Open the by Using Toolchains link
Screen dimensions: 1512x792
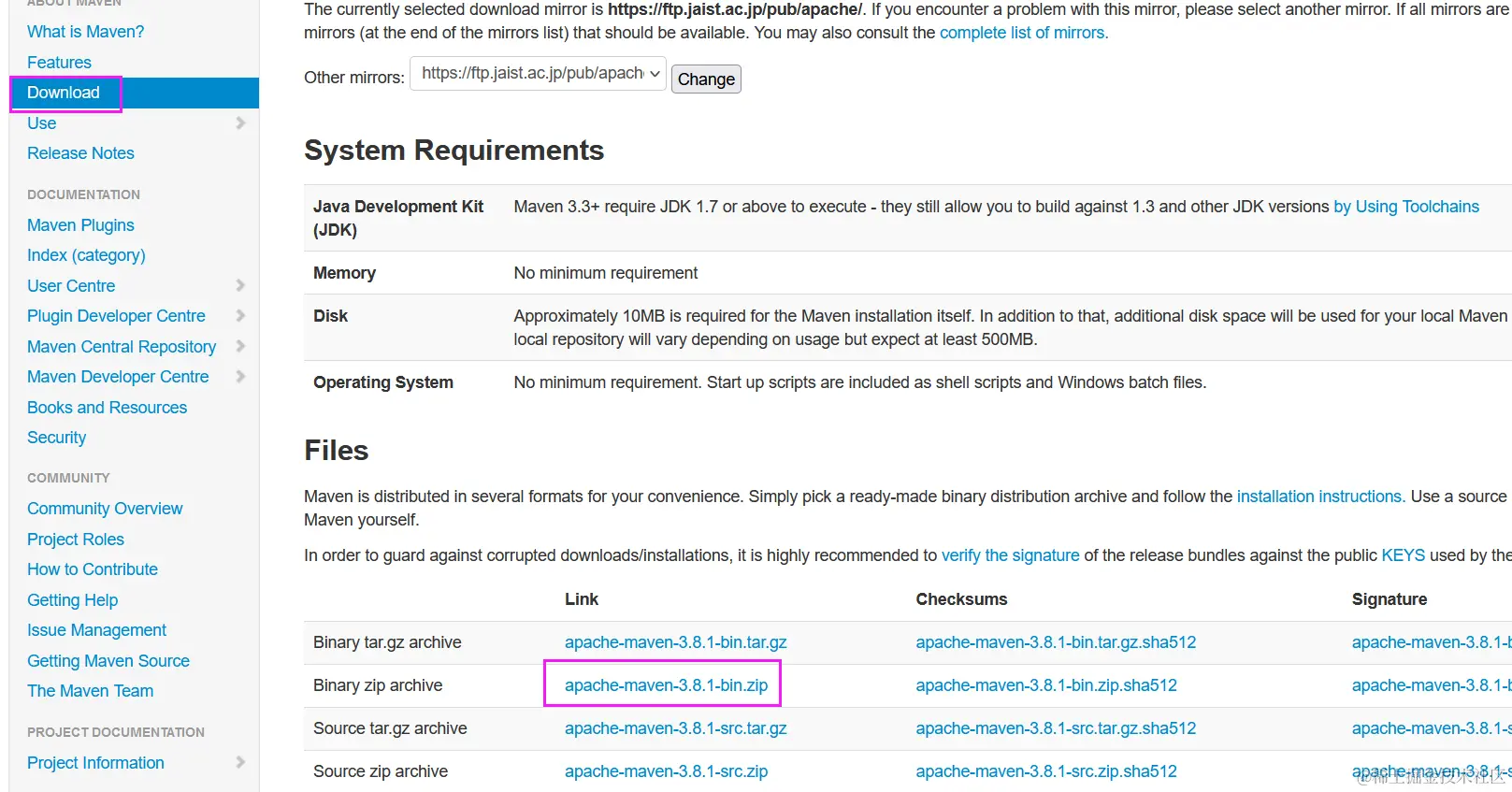pos(1406,207)
